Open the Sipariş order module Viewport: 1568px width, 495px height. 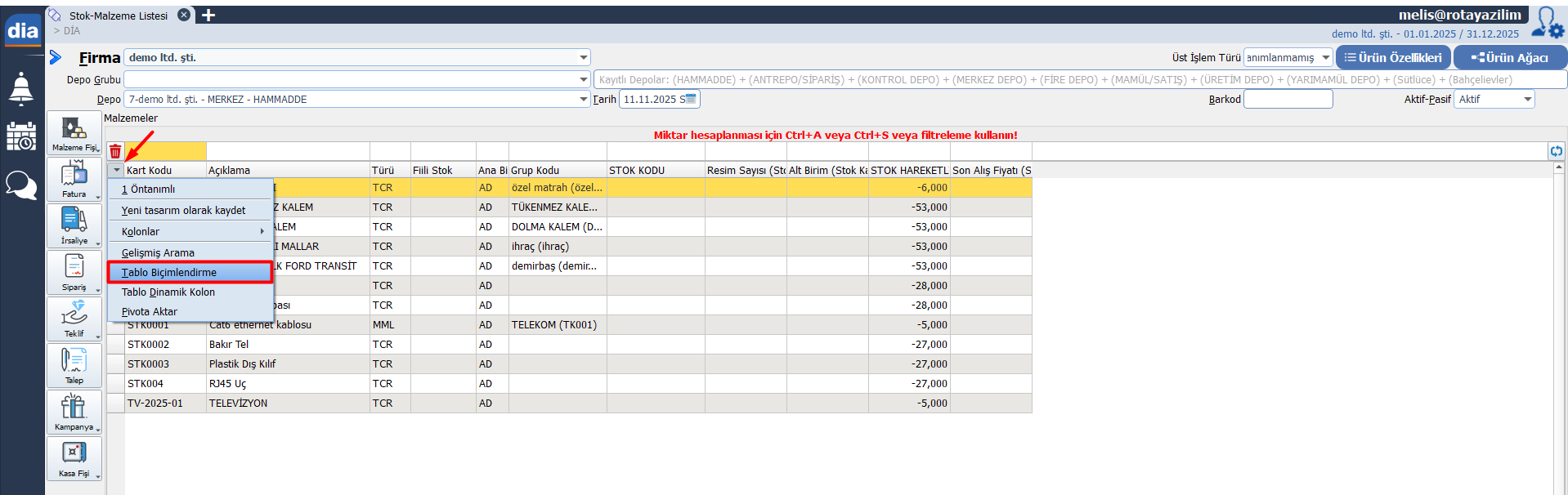[74, 272]
